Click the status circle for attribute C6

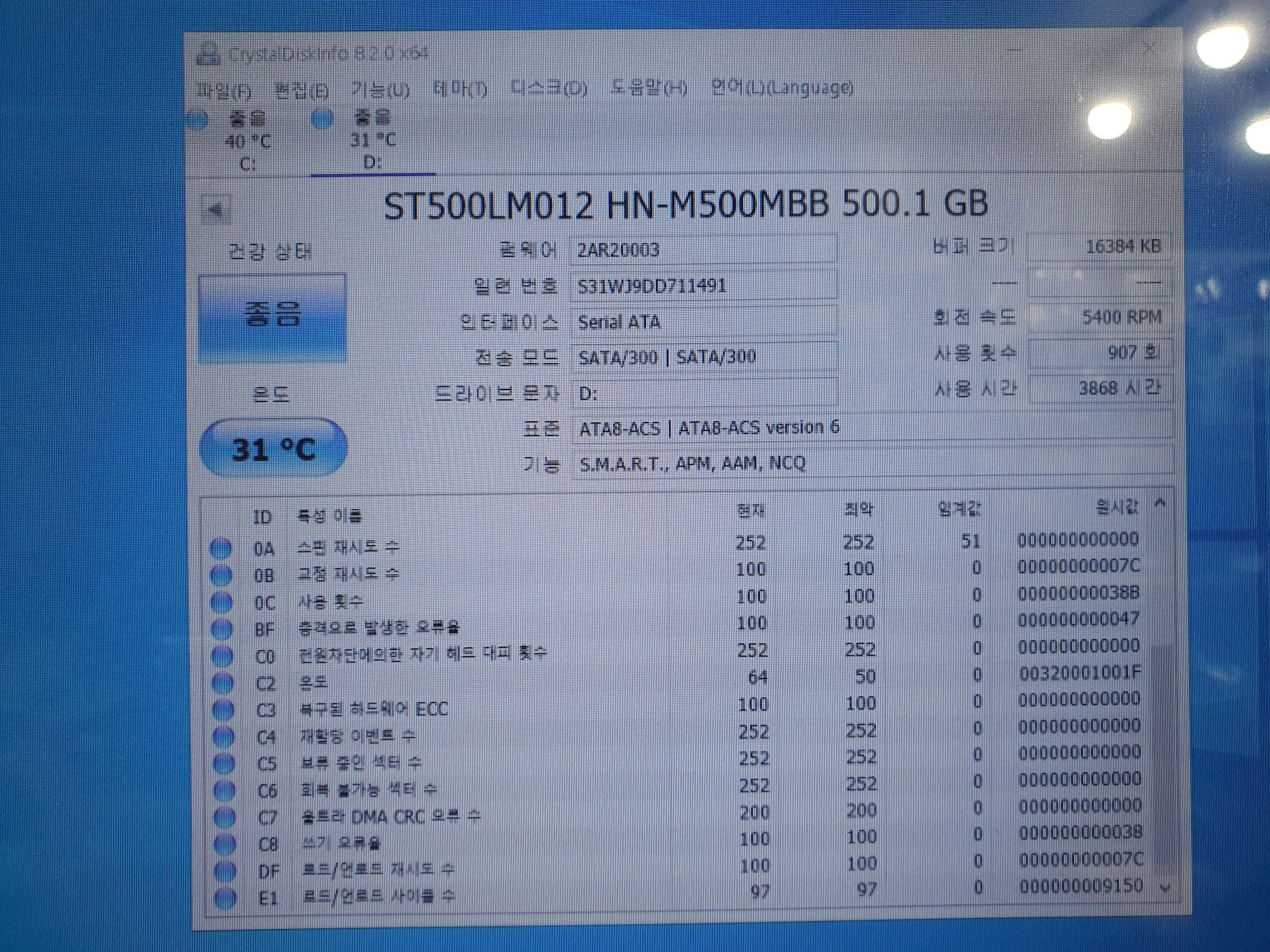click(224, 791)
